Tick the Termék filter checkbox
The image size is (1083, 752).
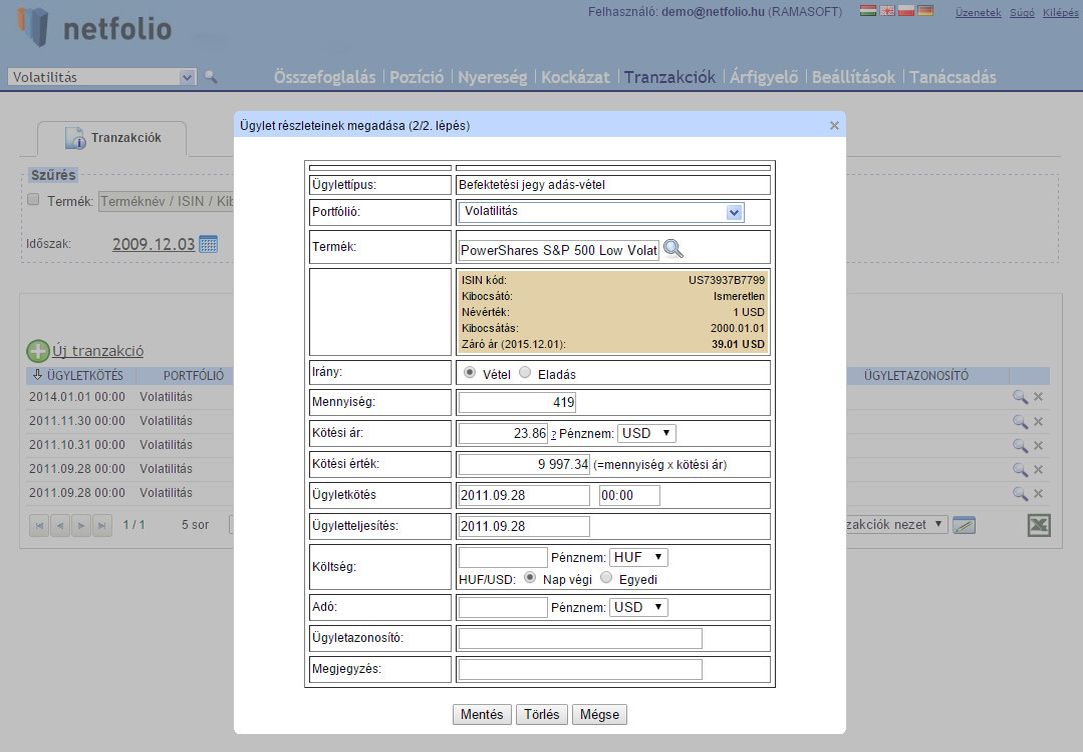33,200
